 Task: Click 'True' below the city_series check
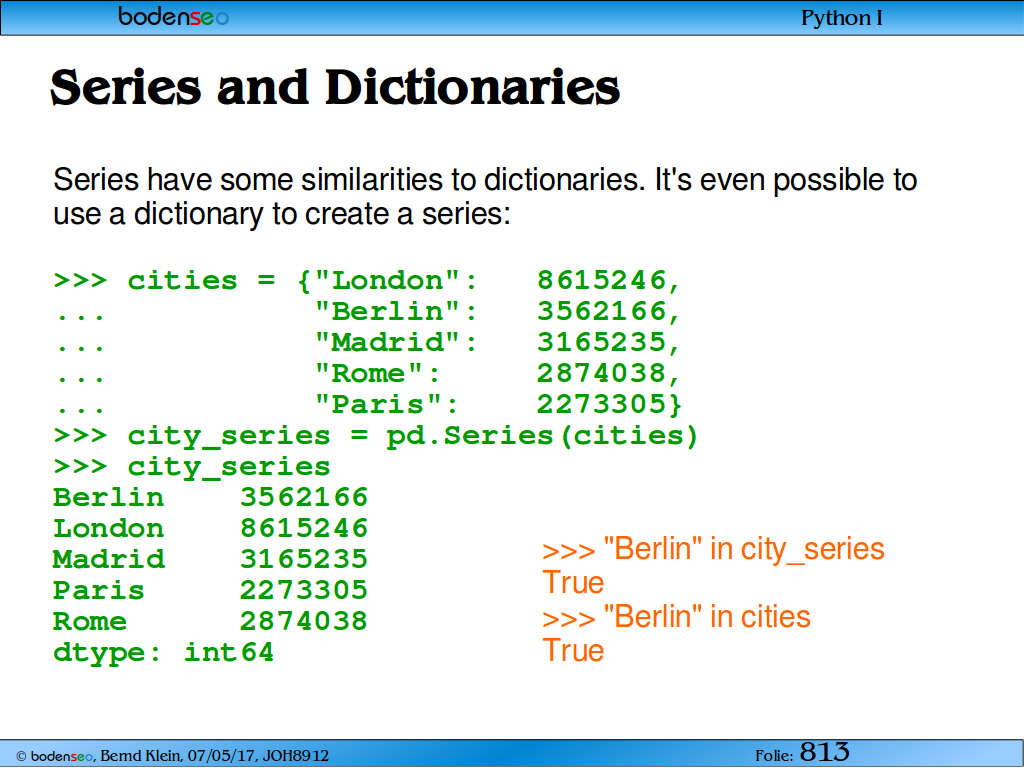[573, 583]
